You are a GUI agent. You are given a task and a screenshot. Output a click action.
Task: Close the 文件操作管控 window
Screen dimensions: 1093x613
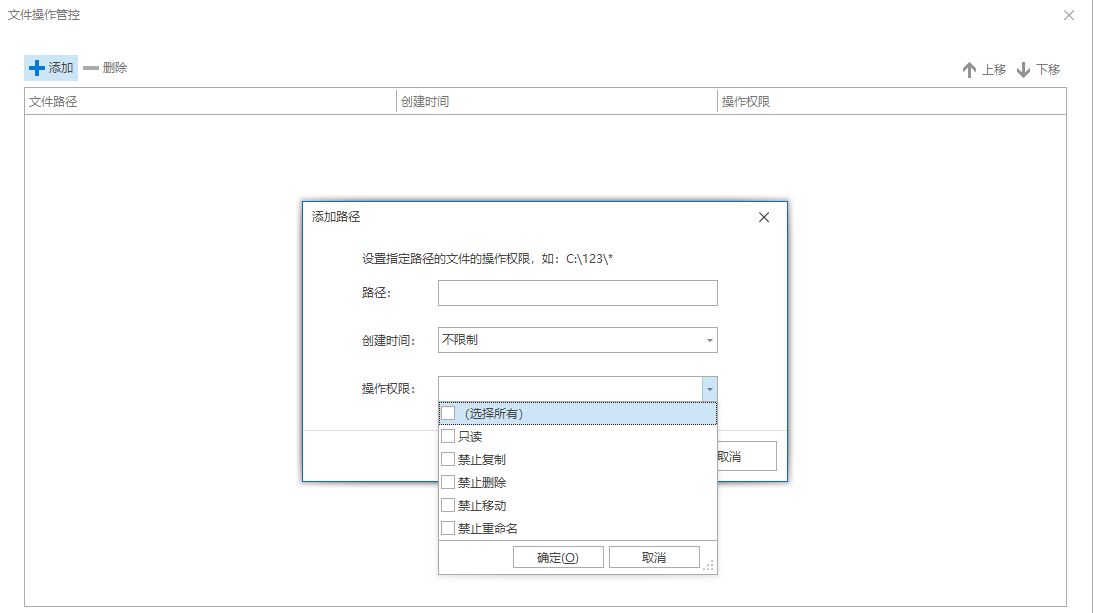1069,15
